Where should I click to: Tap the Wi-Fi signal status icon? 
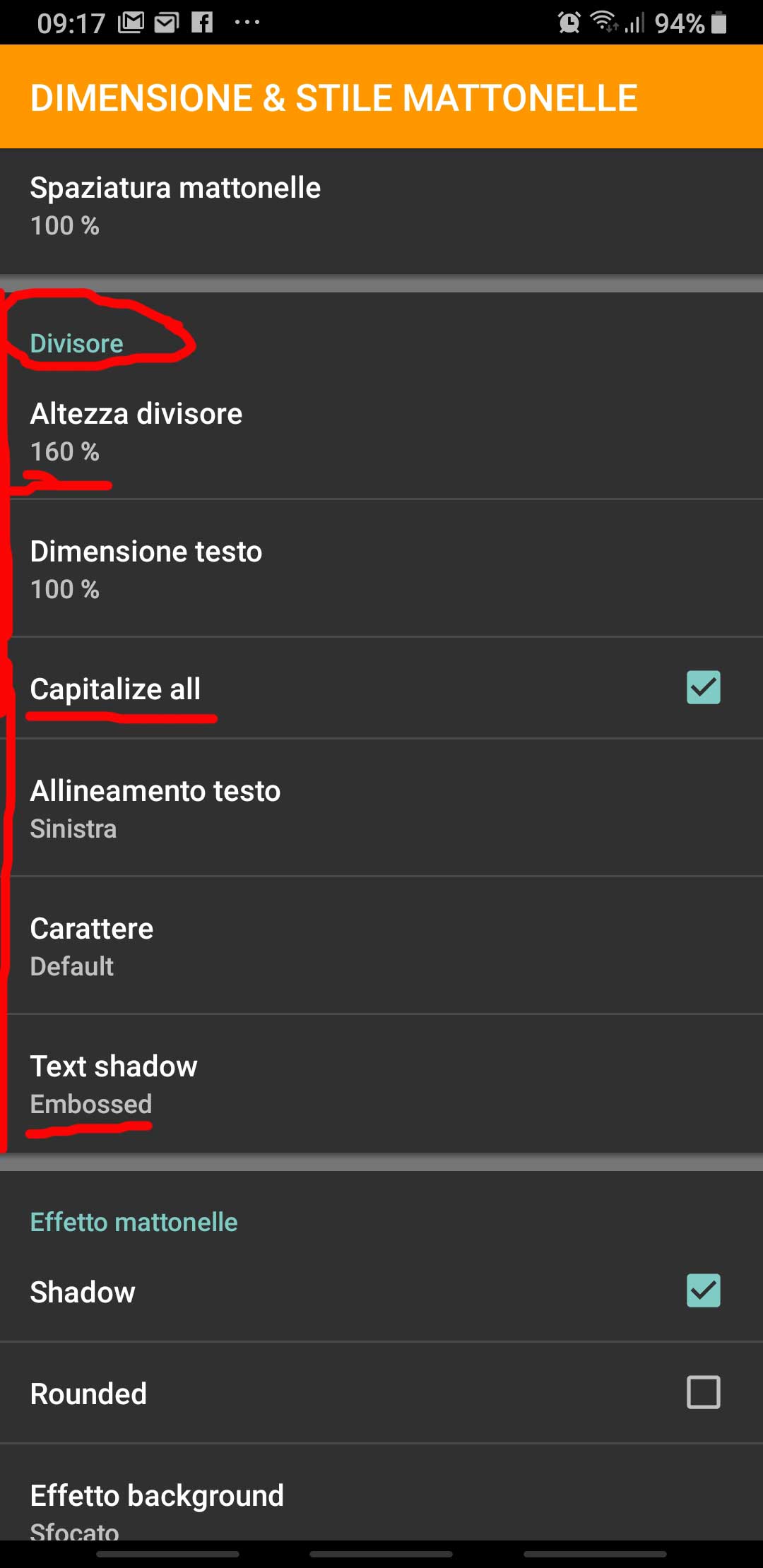[604, 23]
